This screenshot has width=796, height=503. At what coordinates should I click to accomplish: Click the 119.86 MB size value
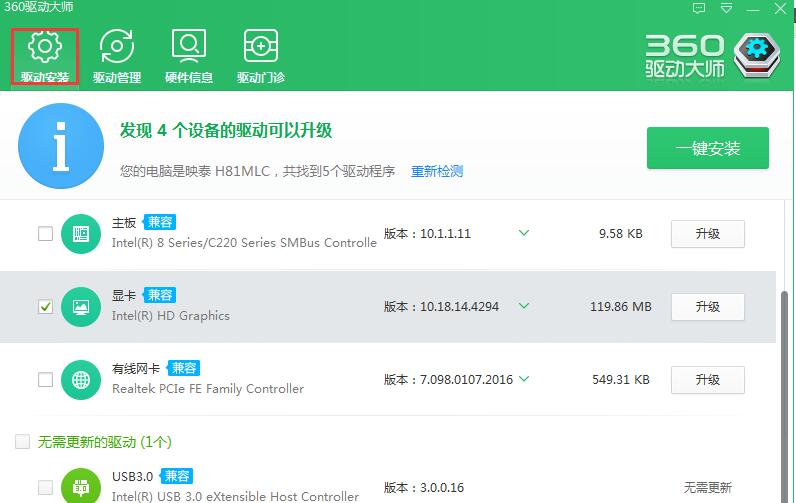(620, 307)
